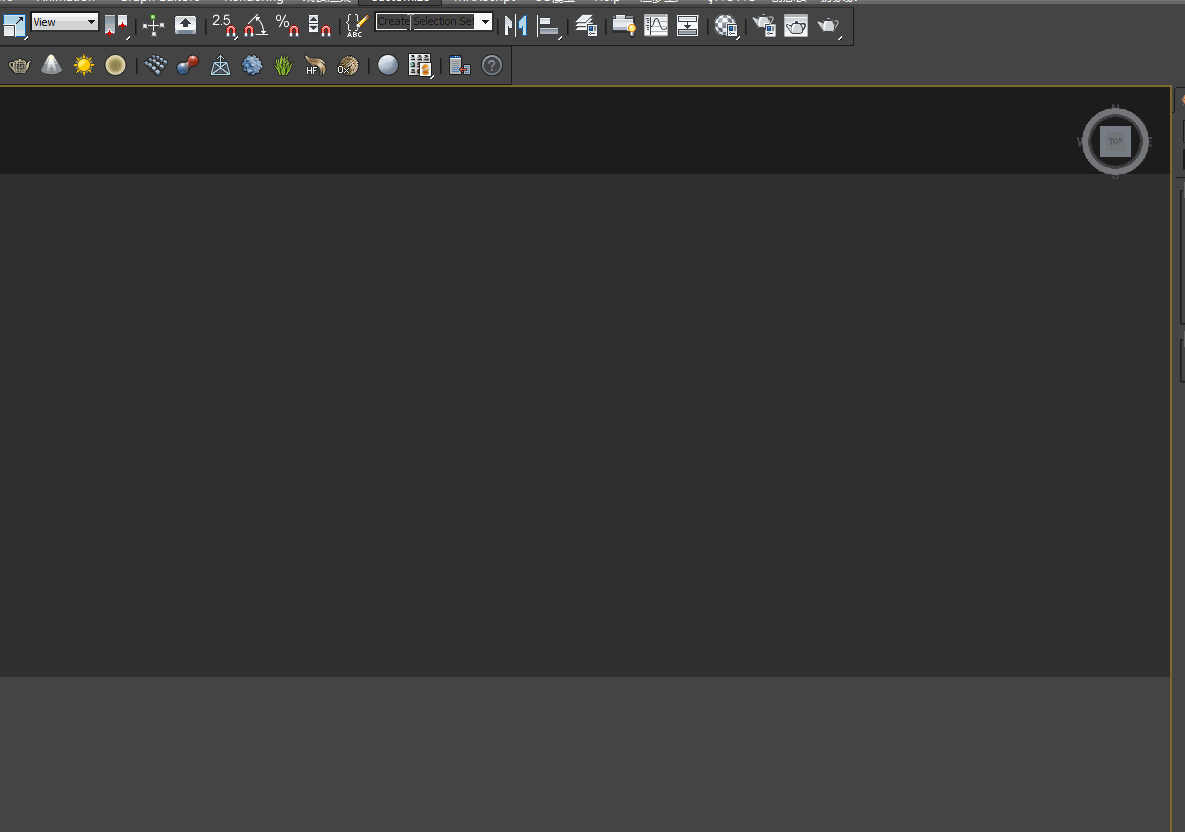The width and height of the screenshot is (1185, 832).
Task: Click the grey cone spotlight icon
Action: click(x=51, y=65)
